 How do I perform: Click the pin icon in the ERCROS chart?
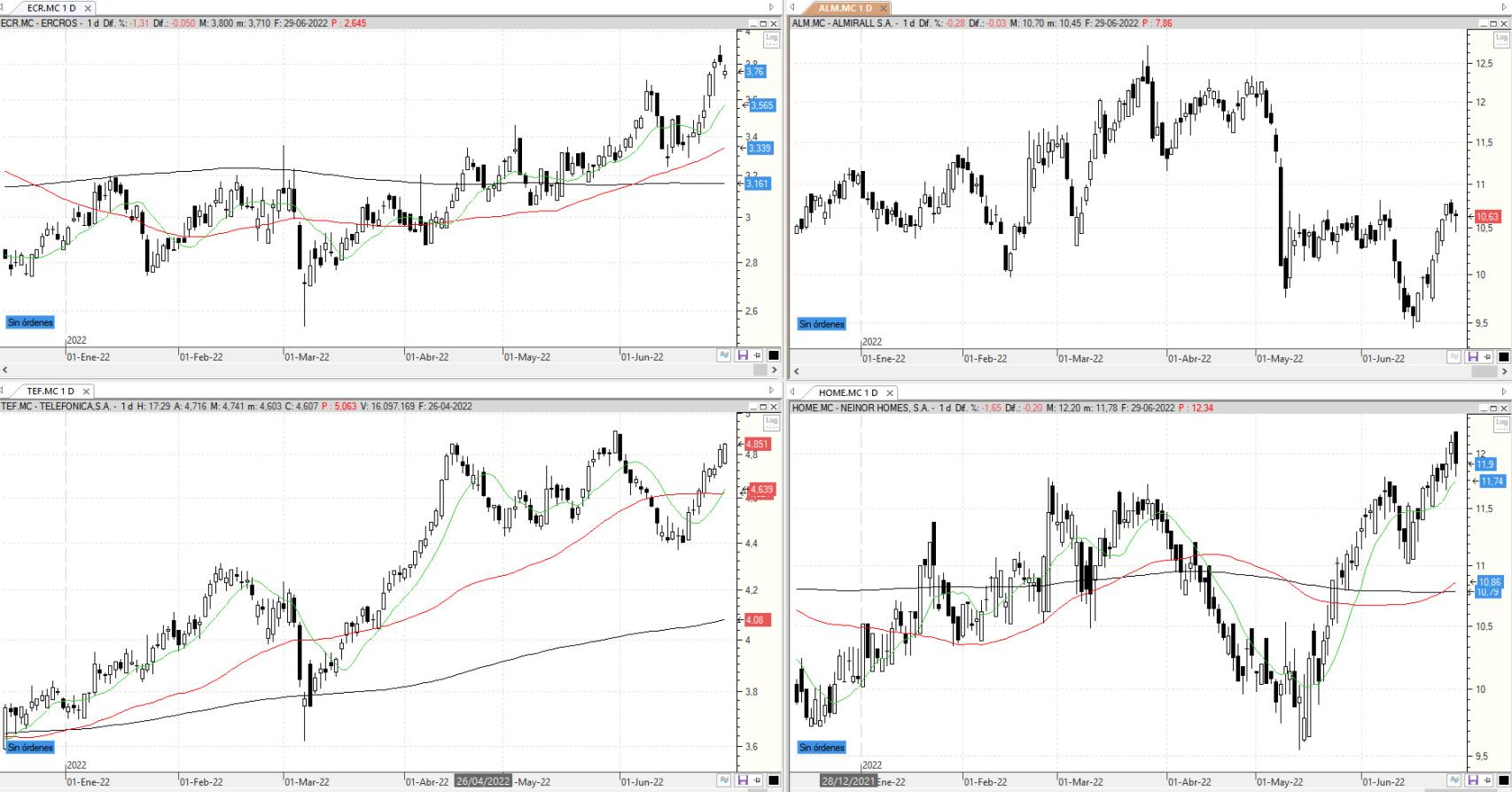tap(757, 355)
